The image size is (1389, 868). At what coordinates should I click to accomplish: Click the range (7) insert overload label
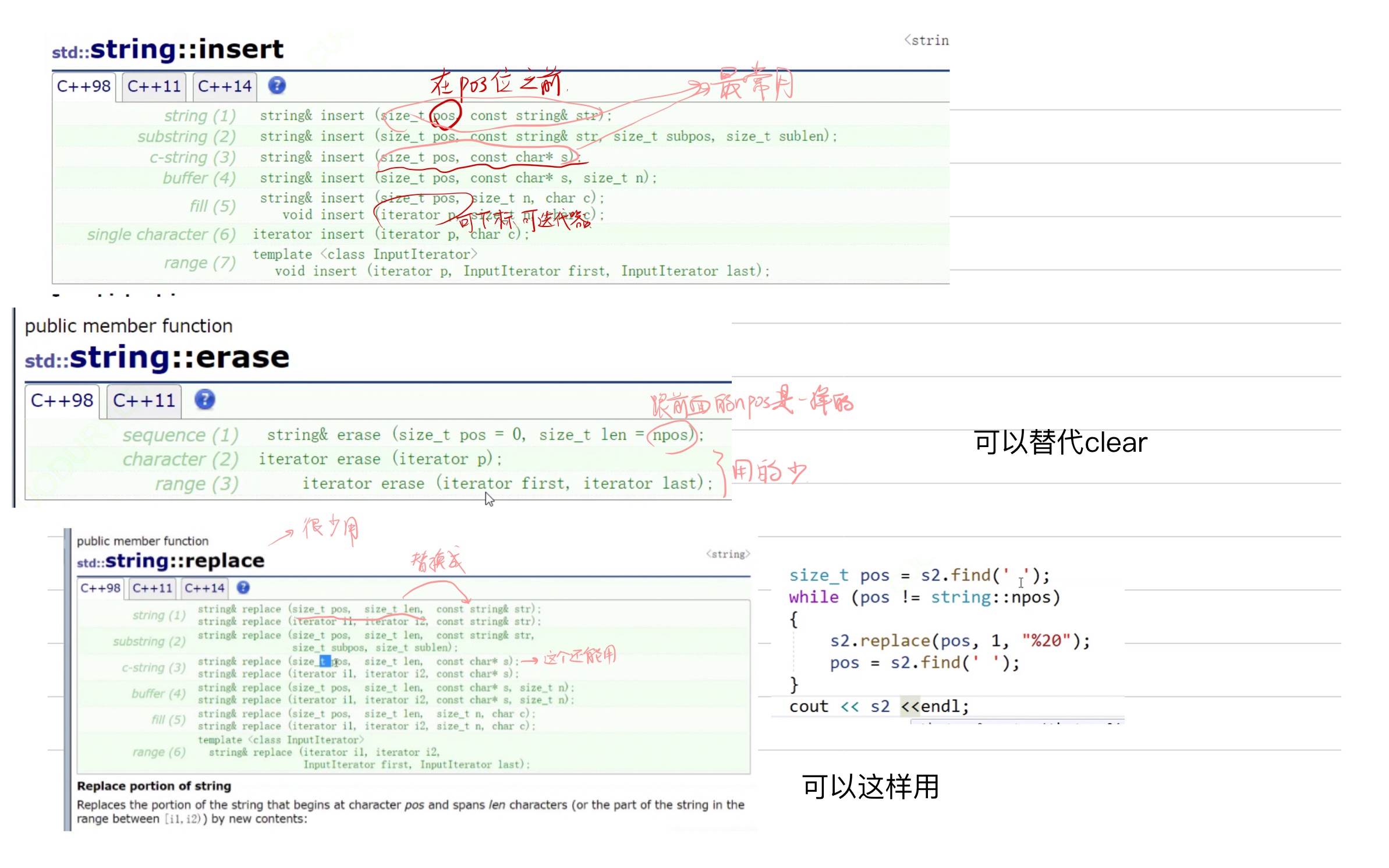click(199, 263)
